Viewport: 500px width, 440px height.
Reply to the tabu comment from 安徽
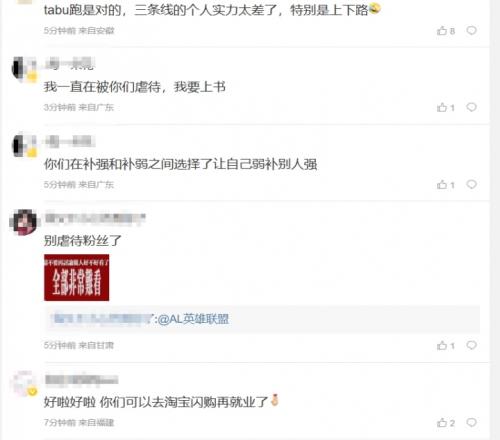pyautogui.click(x=471, y=30)
